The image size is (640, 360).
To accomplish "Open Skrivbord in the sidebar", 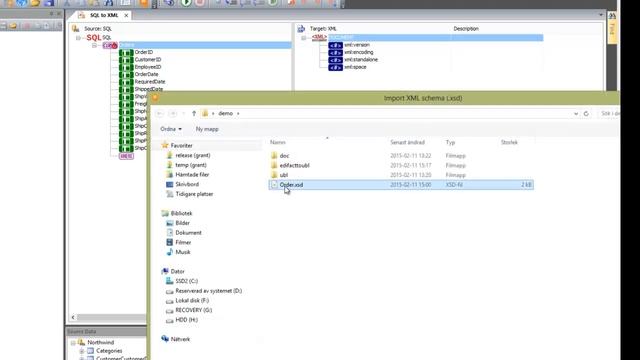I will pos(187,184).
